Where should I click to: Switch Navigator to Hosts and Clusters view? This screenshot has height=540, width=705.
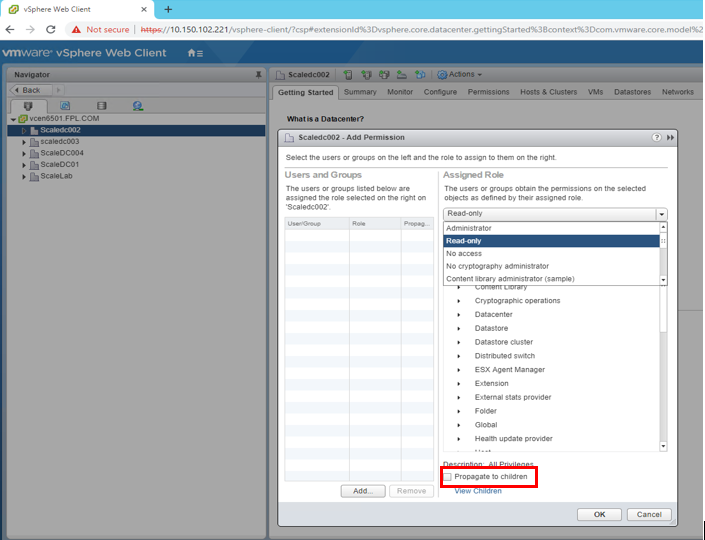28,106
